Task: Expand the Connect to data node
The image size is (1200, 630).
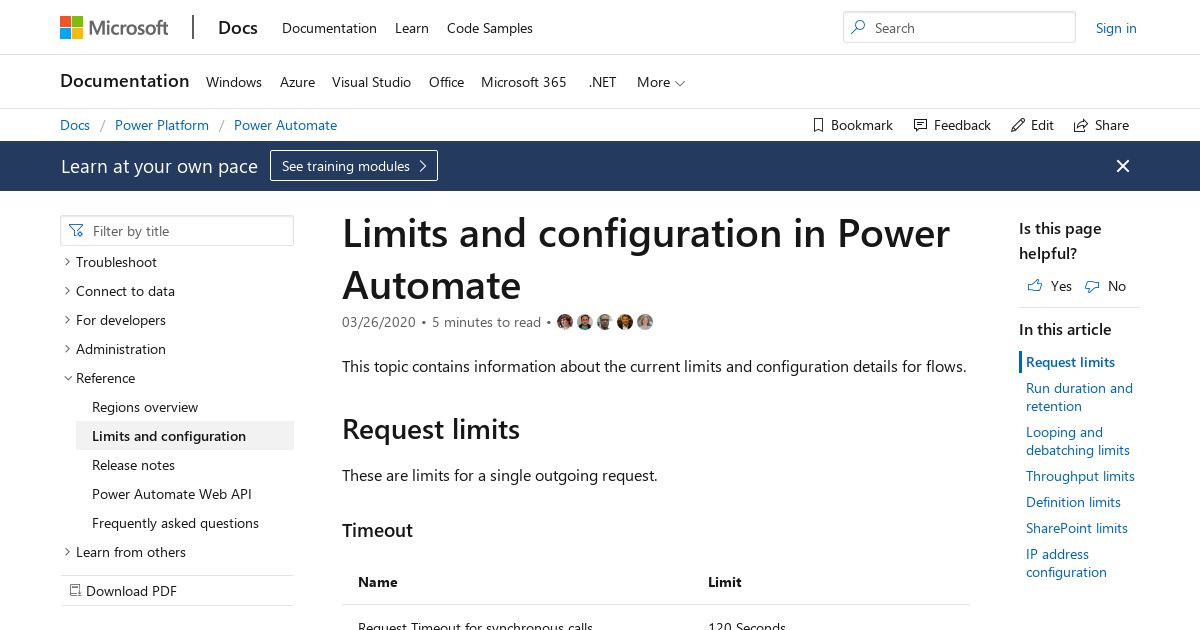Action: (68, 291)
